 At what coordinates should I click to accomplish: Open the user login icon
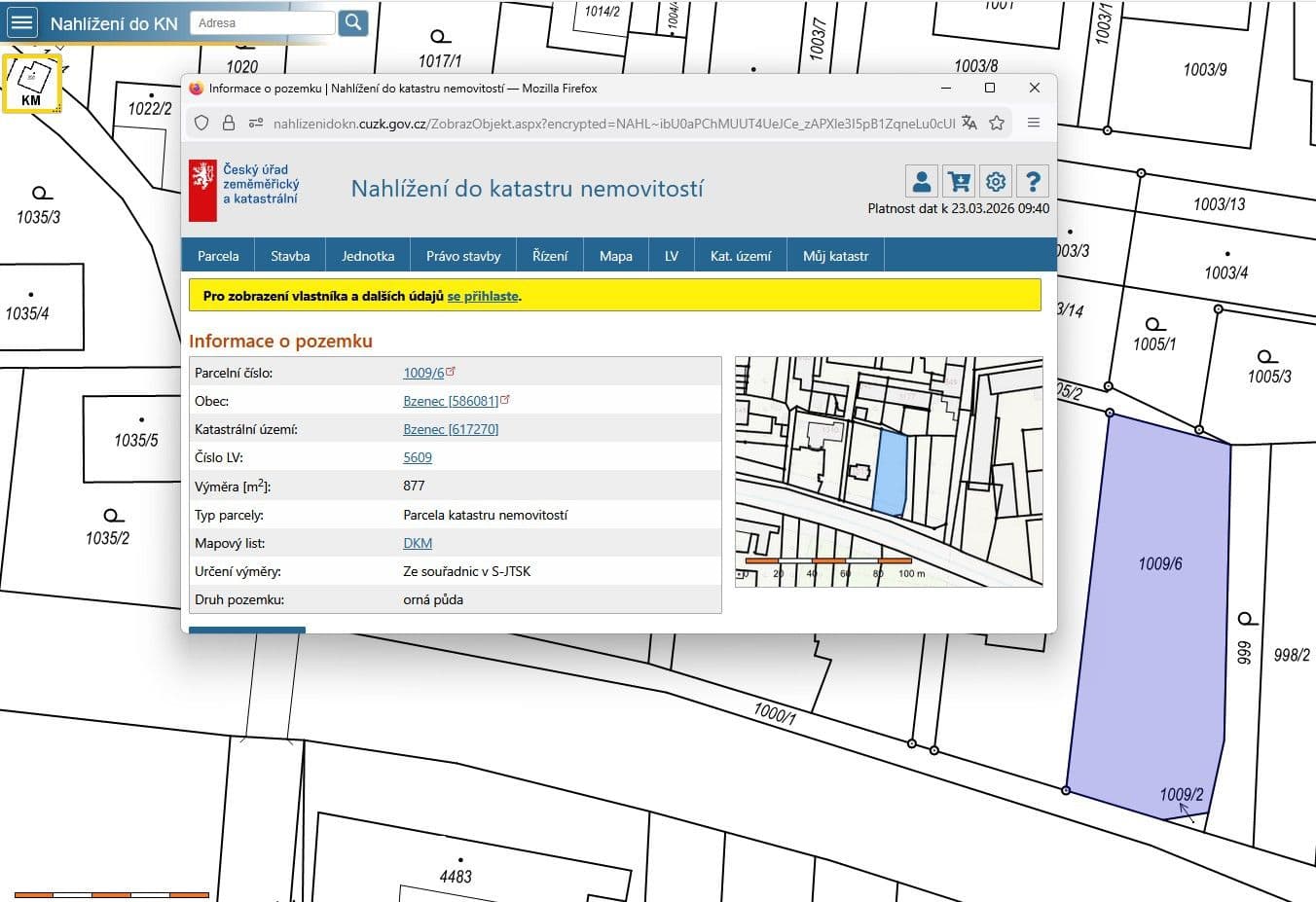(920, 180)
